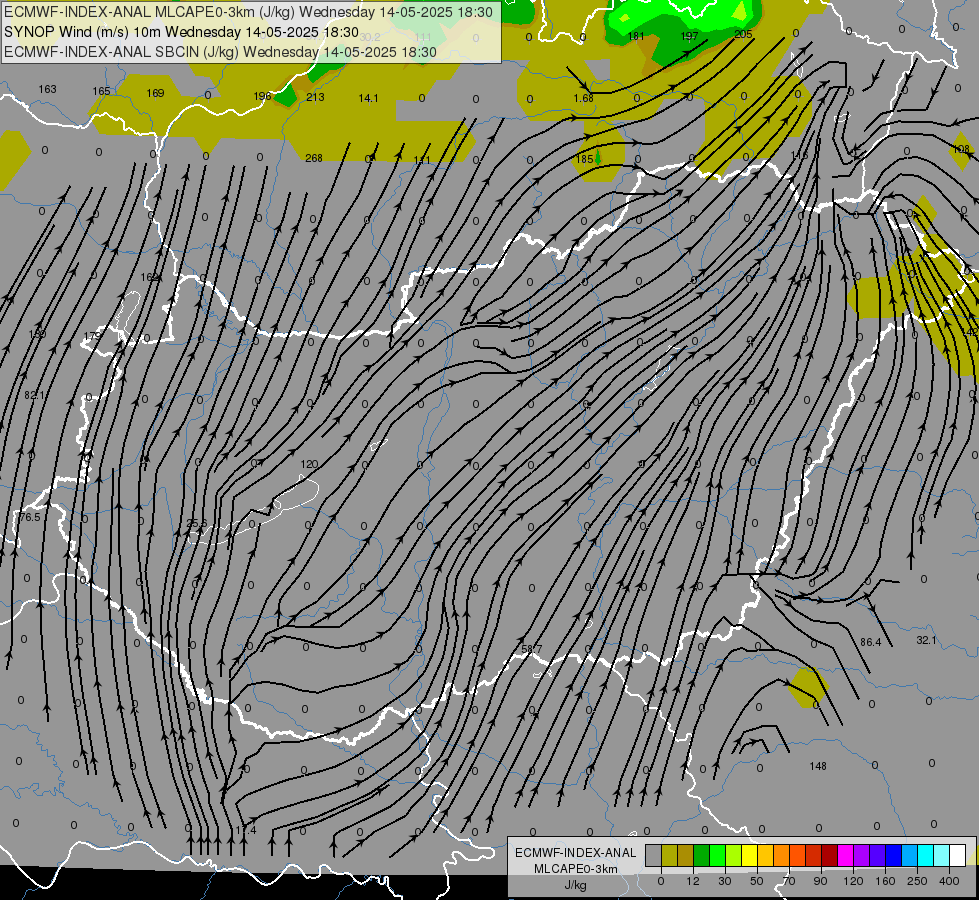Click the map value 76.5
The width and height of the screenshot is (979, 900).
point(29,517)
